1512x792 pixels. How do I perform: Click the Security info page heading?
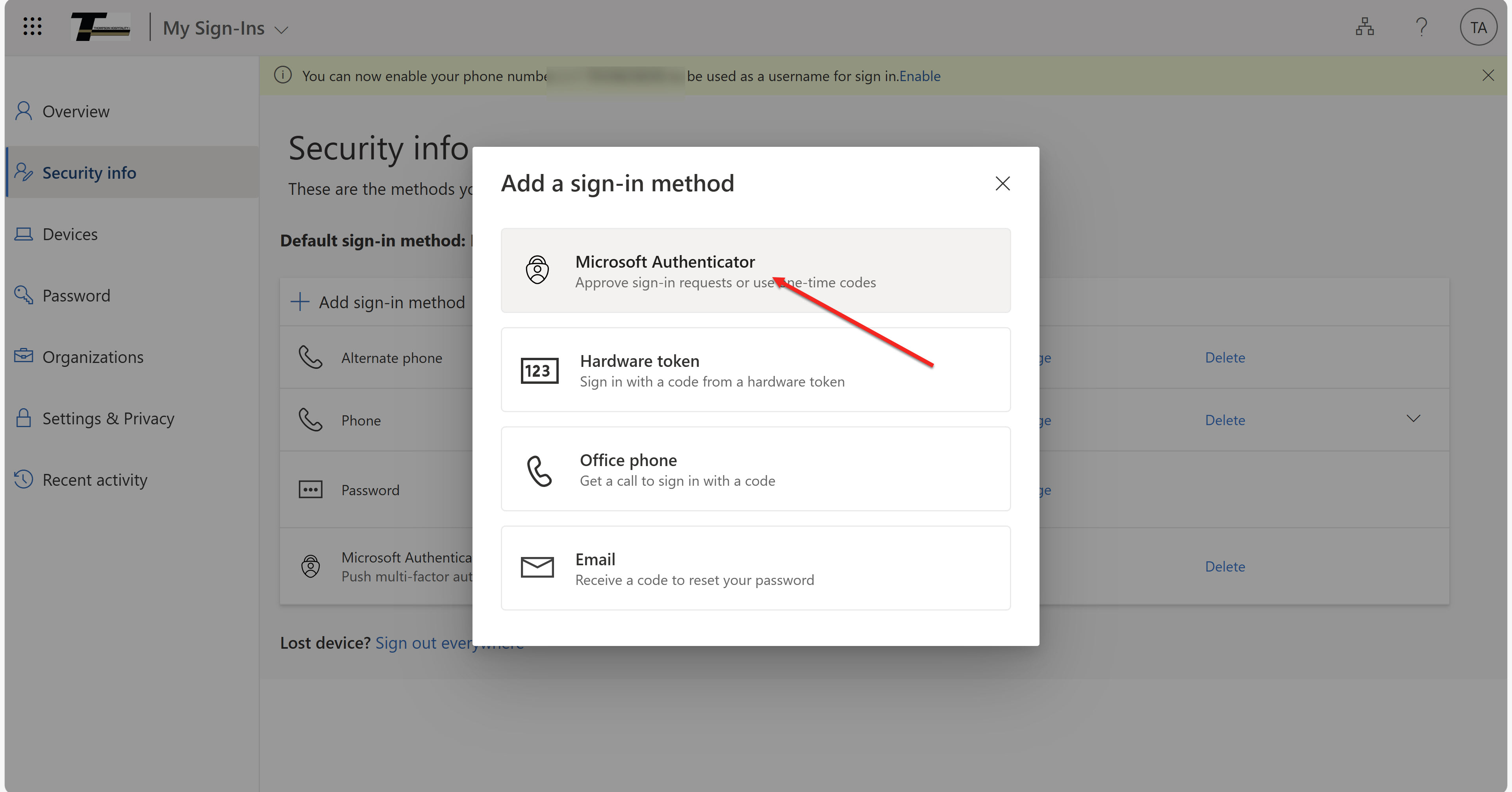click(378, 148)
